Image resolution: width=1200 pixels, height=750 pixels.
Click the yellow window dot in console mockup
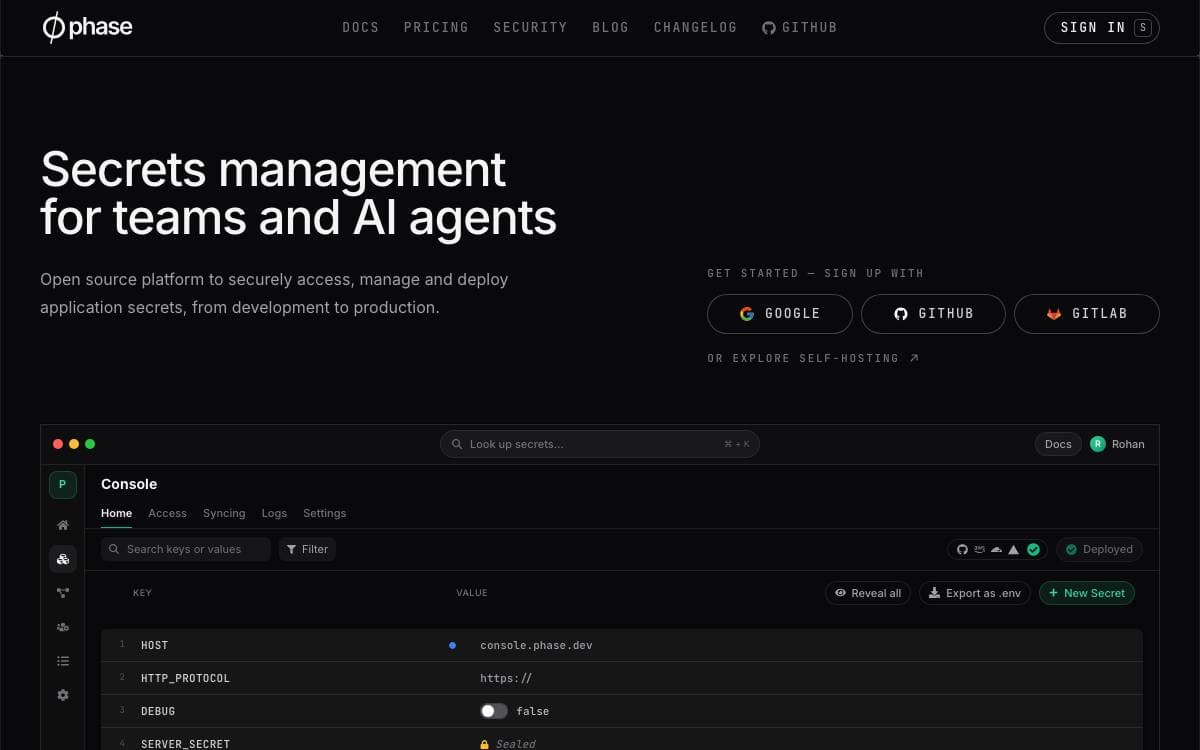(74, 444)
